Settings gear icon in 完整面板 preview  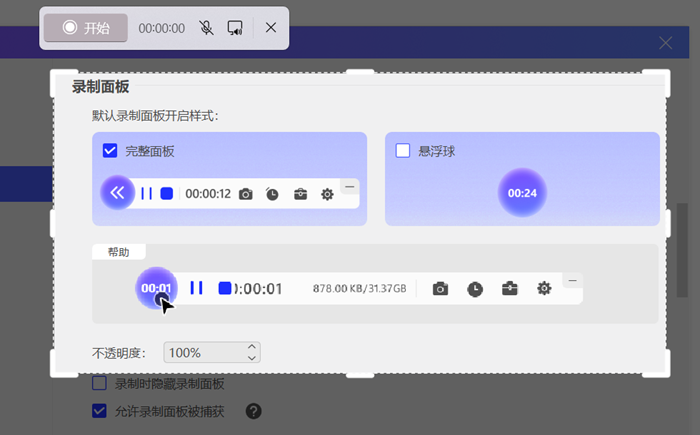tap(327, 194)
